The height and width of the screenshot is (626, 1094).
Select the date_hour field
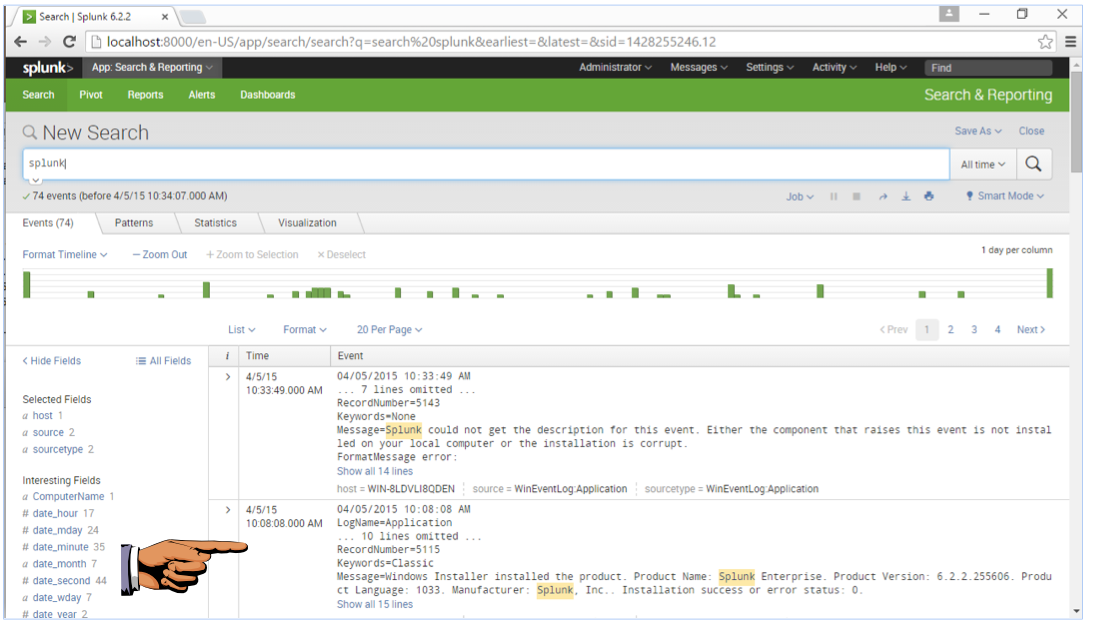tap(55, 514)
